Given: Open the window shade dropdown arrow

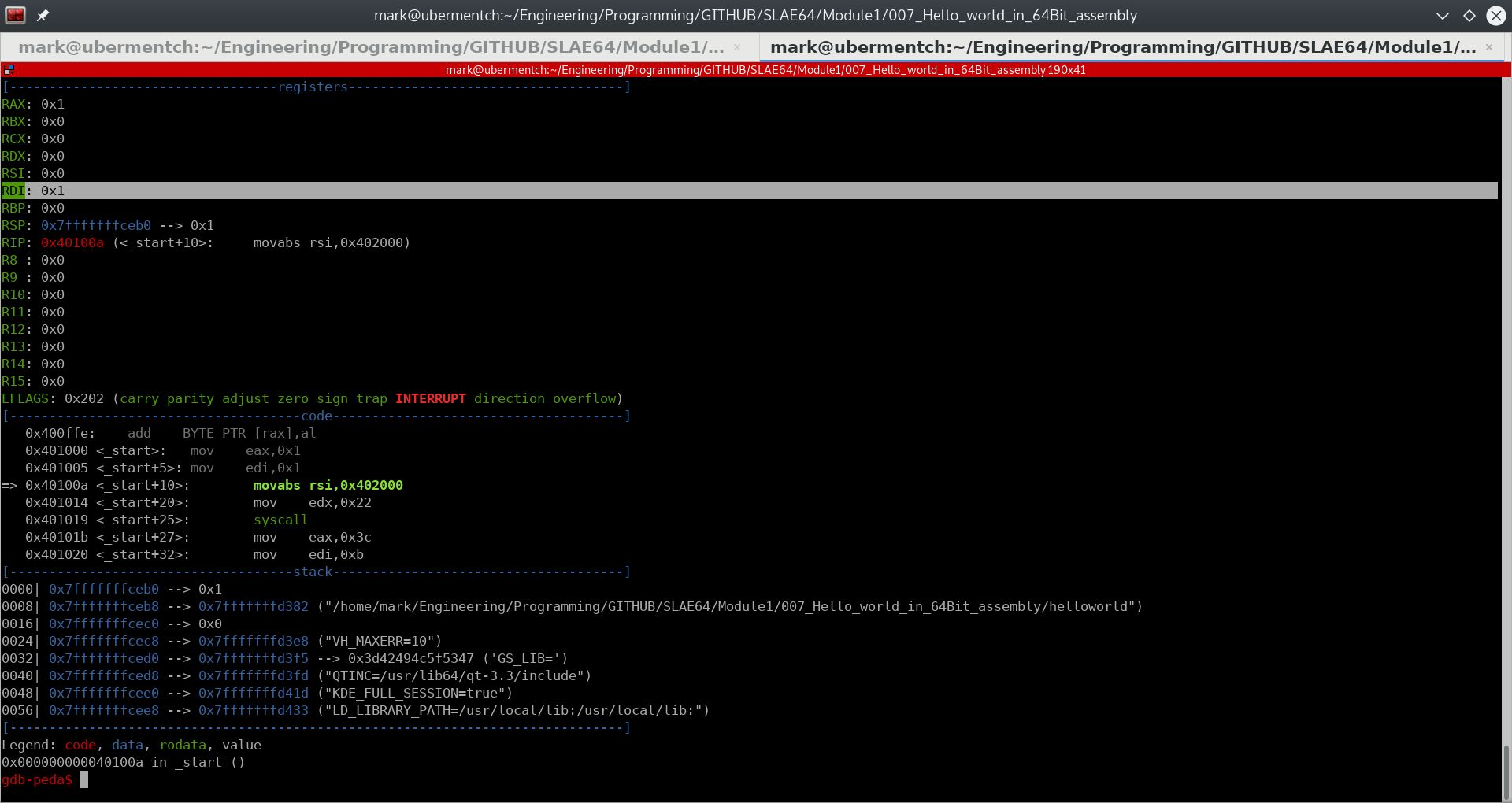Looking at the screenshot, I should click(1443, 16).
